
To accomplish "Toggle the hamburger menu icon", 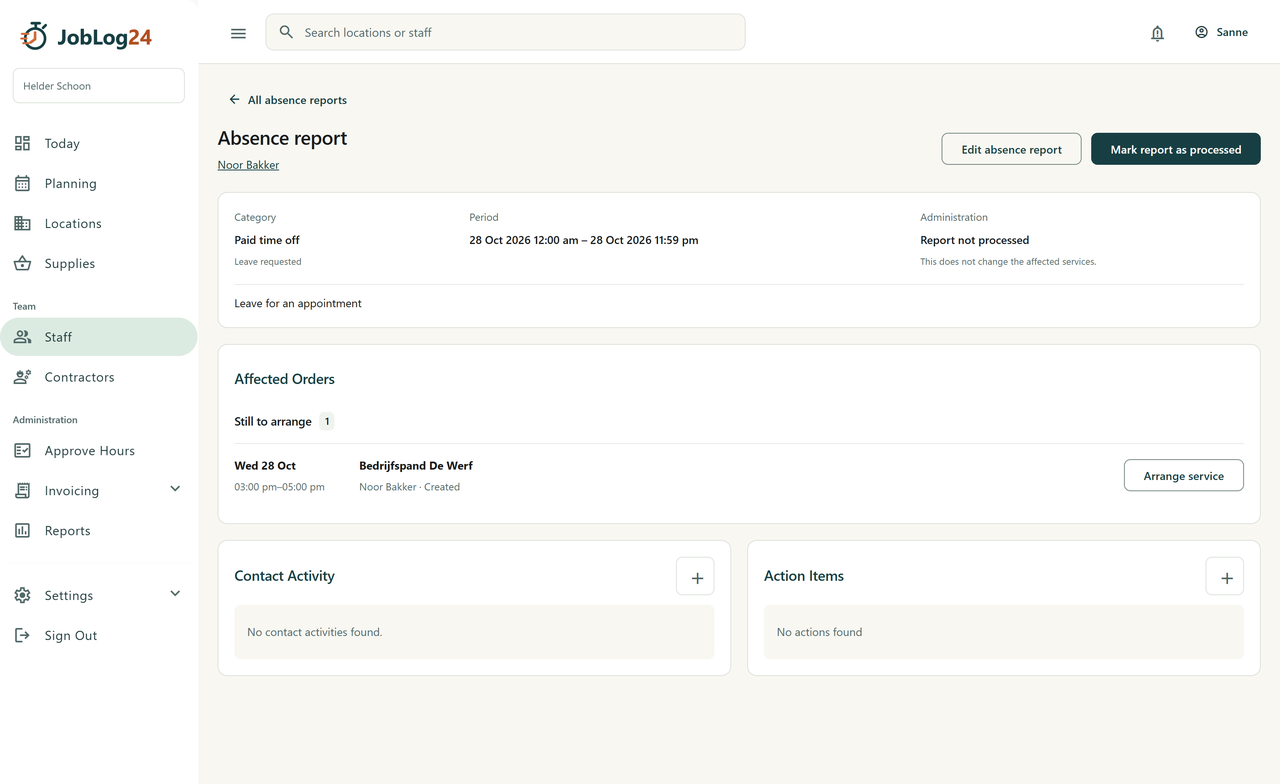I will 238,33.
